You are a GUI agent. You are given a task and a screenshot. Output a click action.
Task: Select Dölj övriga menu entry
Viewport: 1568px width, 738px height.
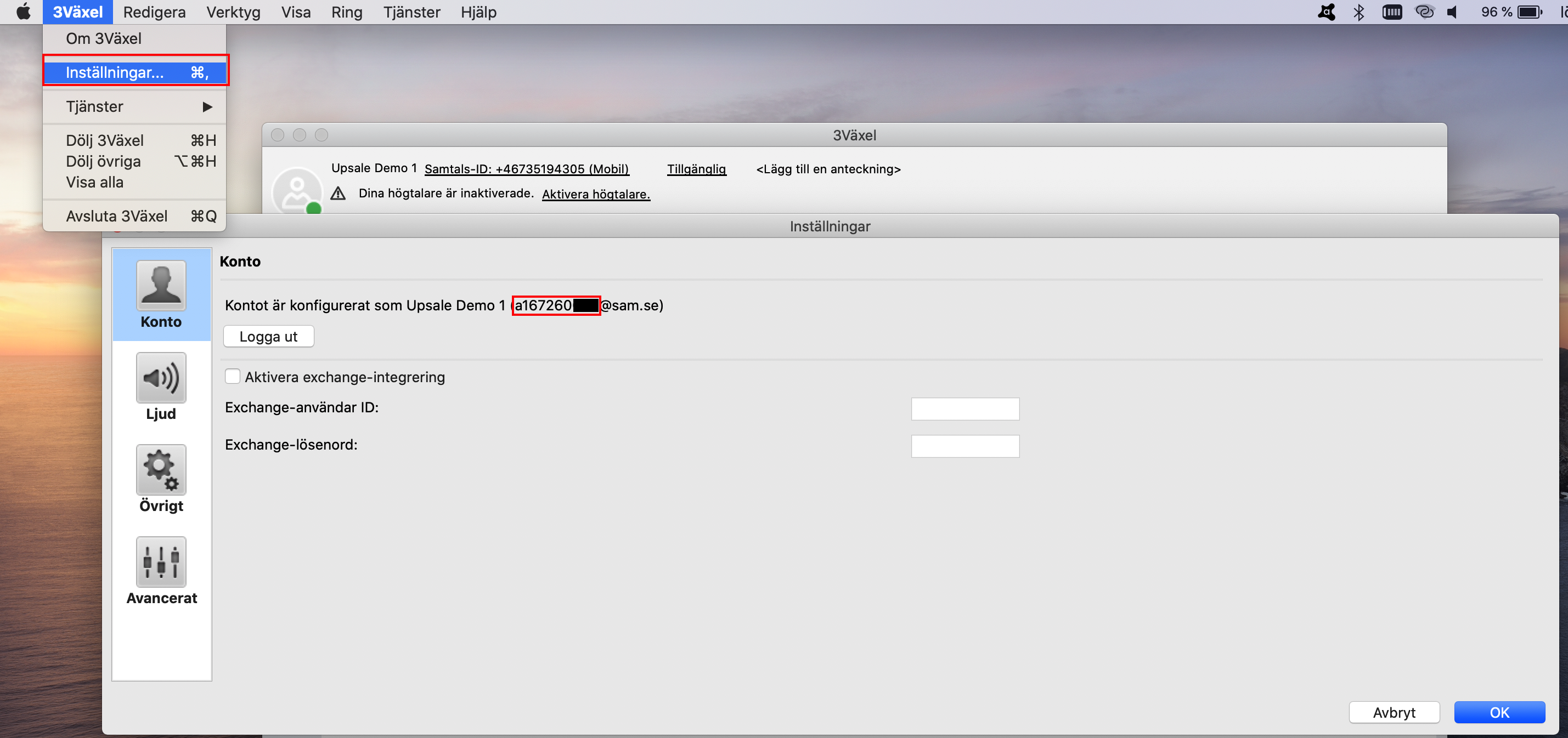(x=134, y=161)
